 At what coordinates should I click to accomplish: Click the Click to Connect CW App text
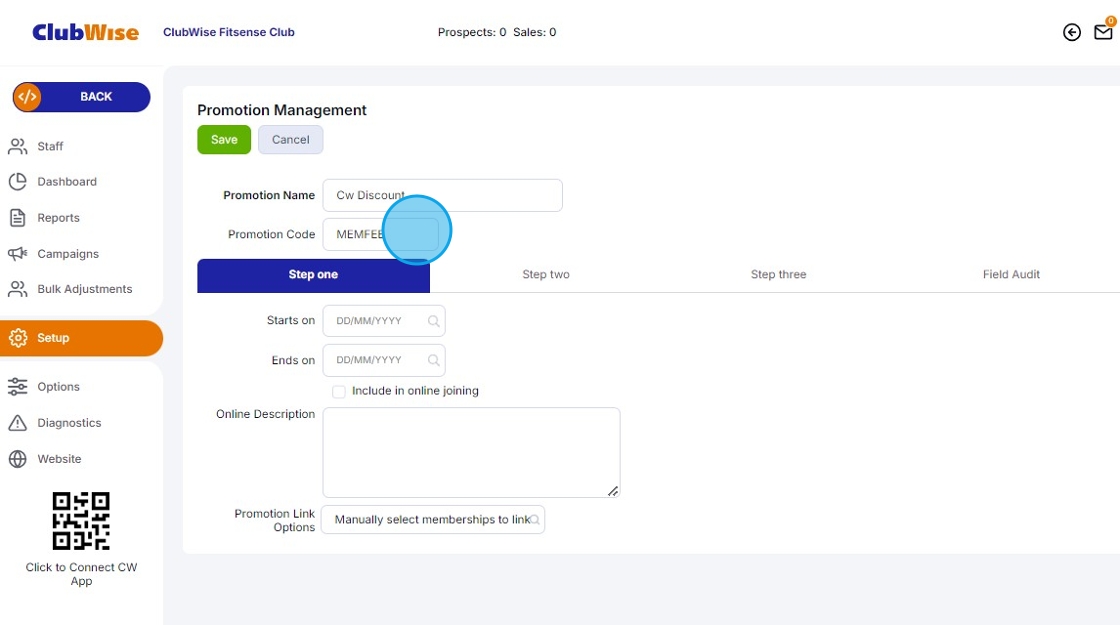pos(81,574)
